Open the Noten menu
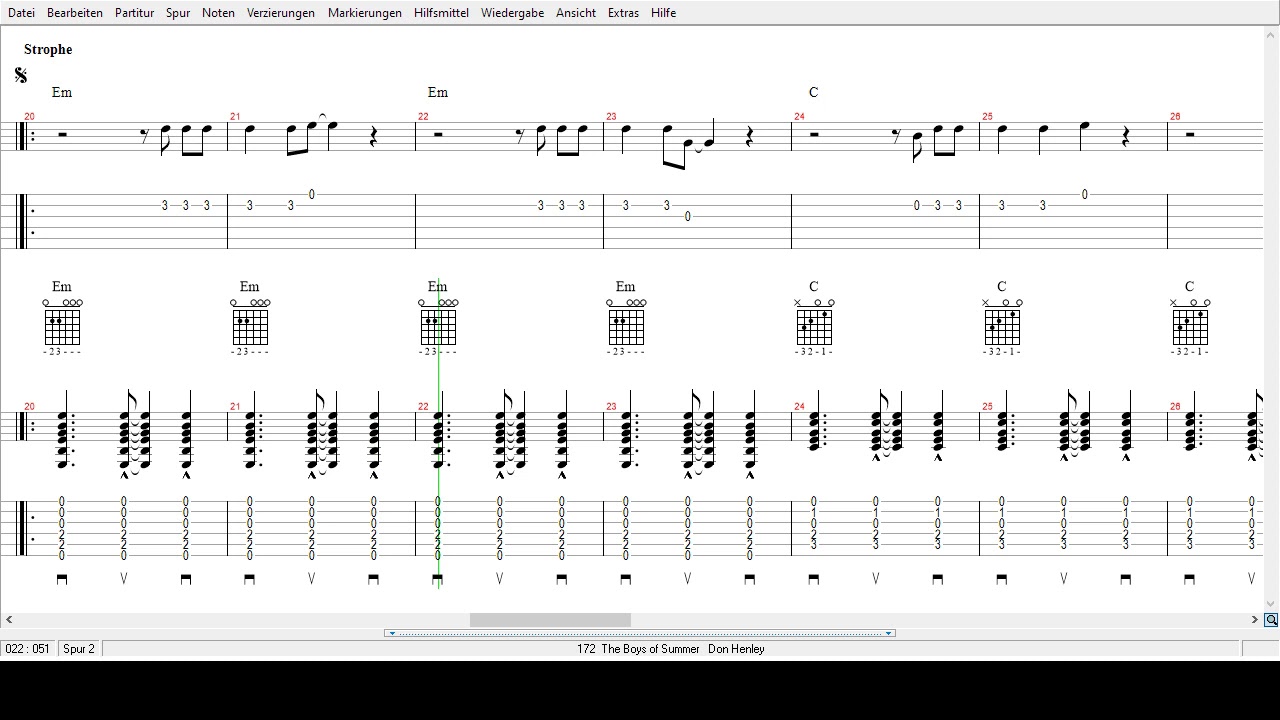The height and width of the screenshot is (720, 1280). [218, 13]
